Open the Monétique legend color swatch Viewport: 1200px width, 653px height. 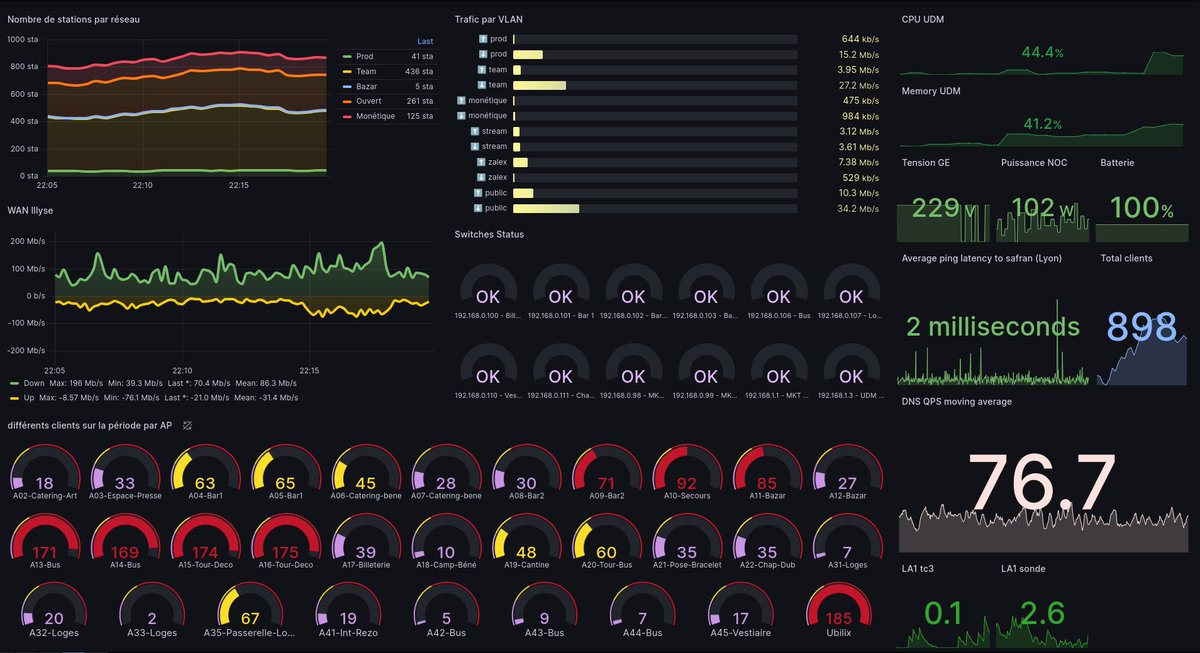coord(347,116)
